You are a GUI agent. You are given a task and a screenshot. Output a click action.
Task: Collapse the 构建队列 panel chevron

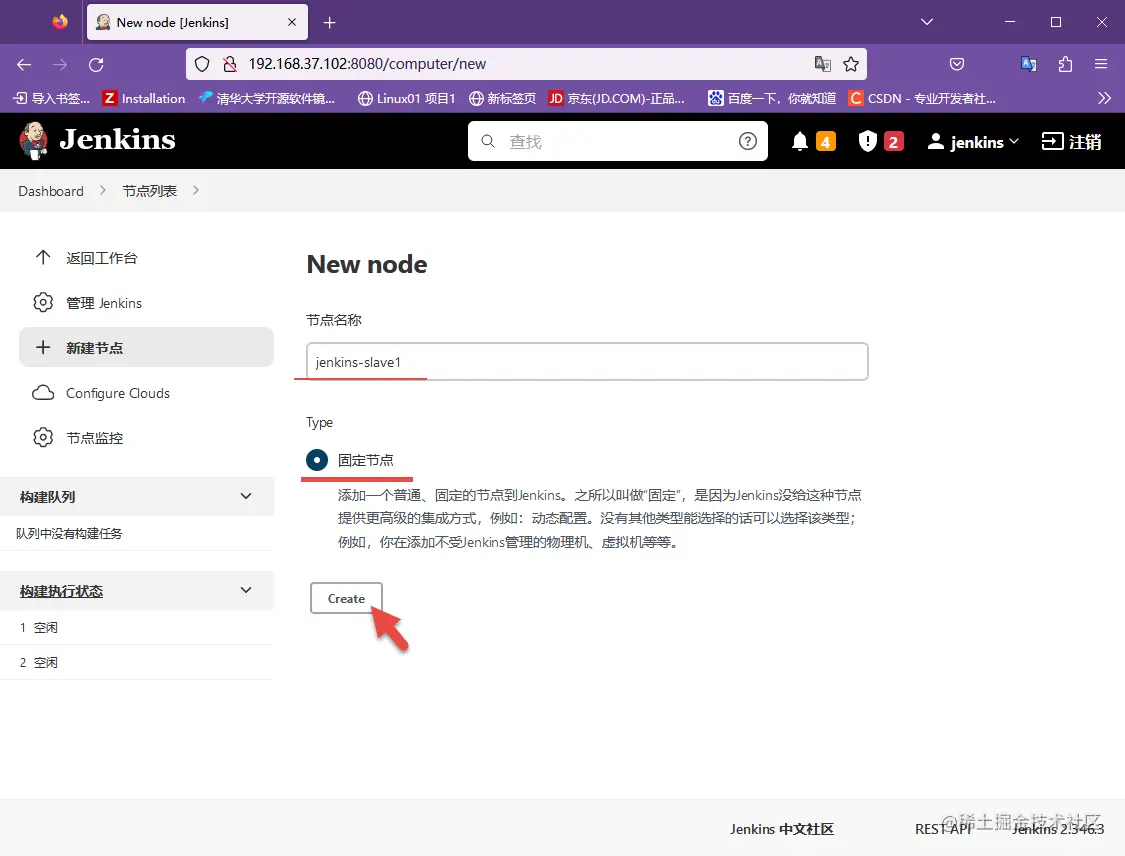point(245,497)
